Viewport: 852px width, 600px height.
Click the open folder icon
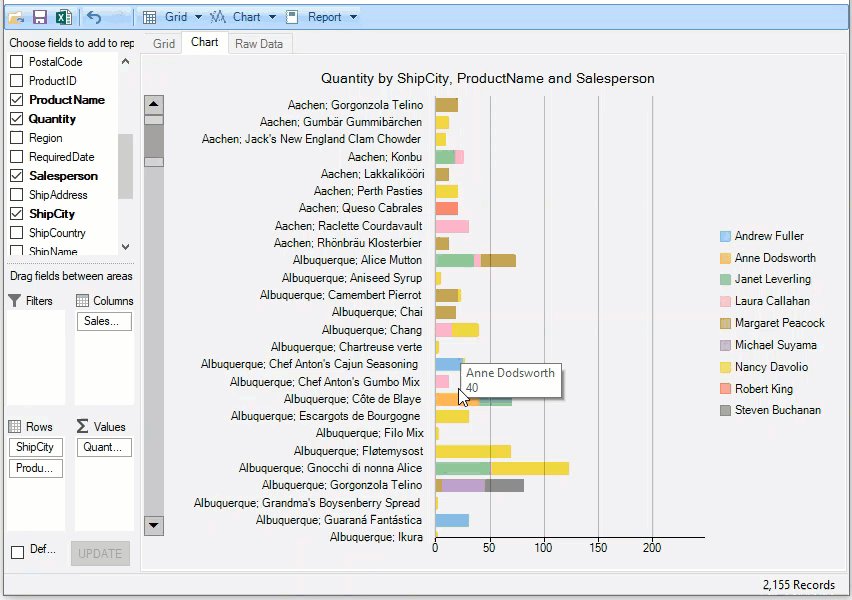(x=16, y=17)
